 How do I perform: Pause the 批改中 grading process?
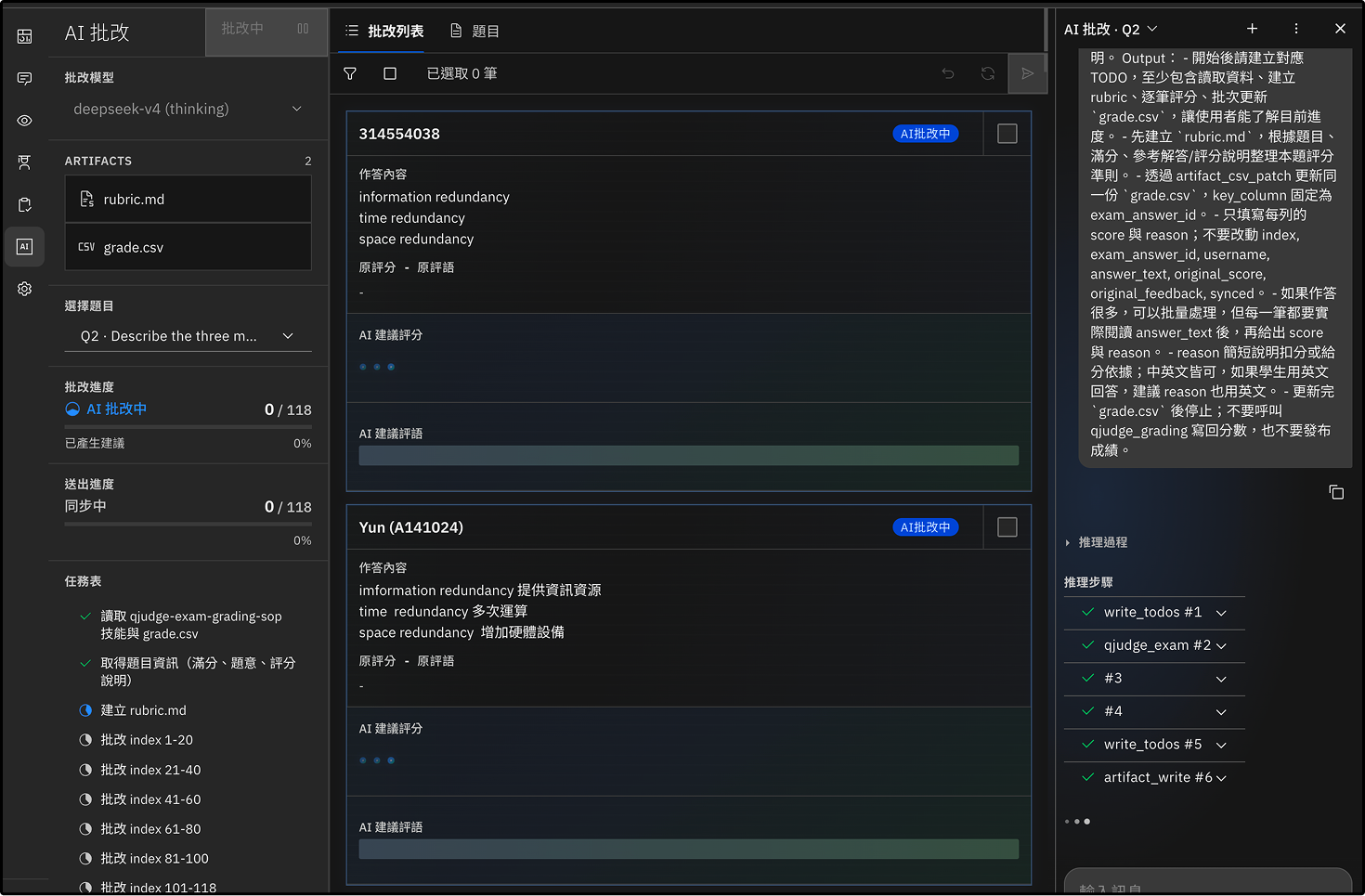(x=303, y=29)
